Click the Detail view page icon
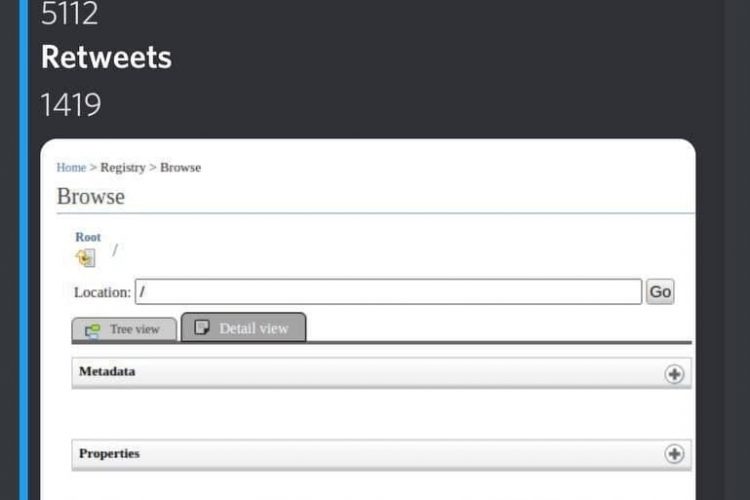Viewport: 750px width, 500px height. point(202,327)
